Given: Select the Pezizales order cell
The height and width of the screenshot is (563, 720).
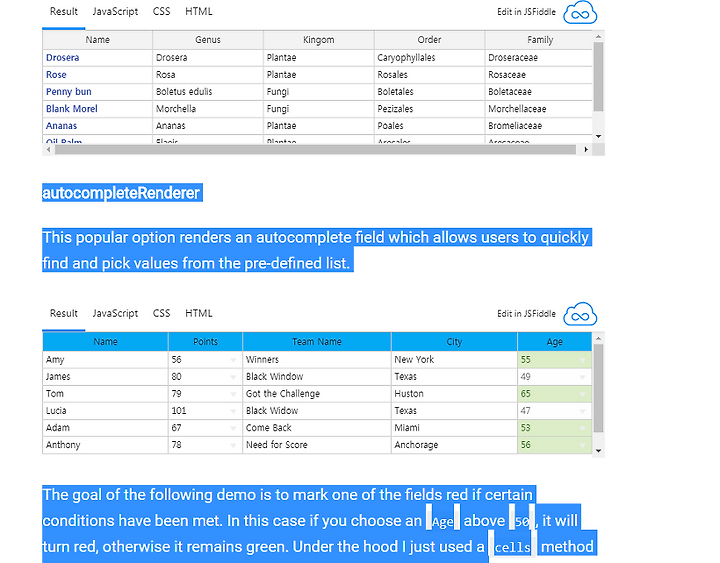Looking at the screenshot, I should pos(429,109).
